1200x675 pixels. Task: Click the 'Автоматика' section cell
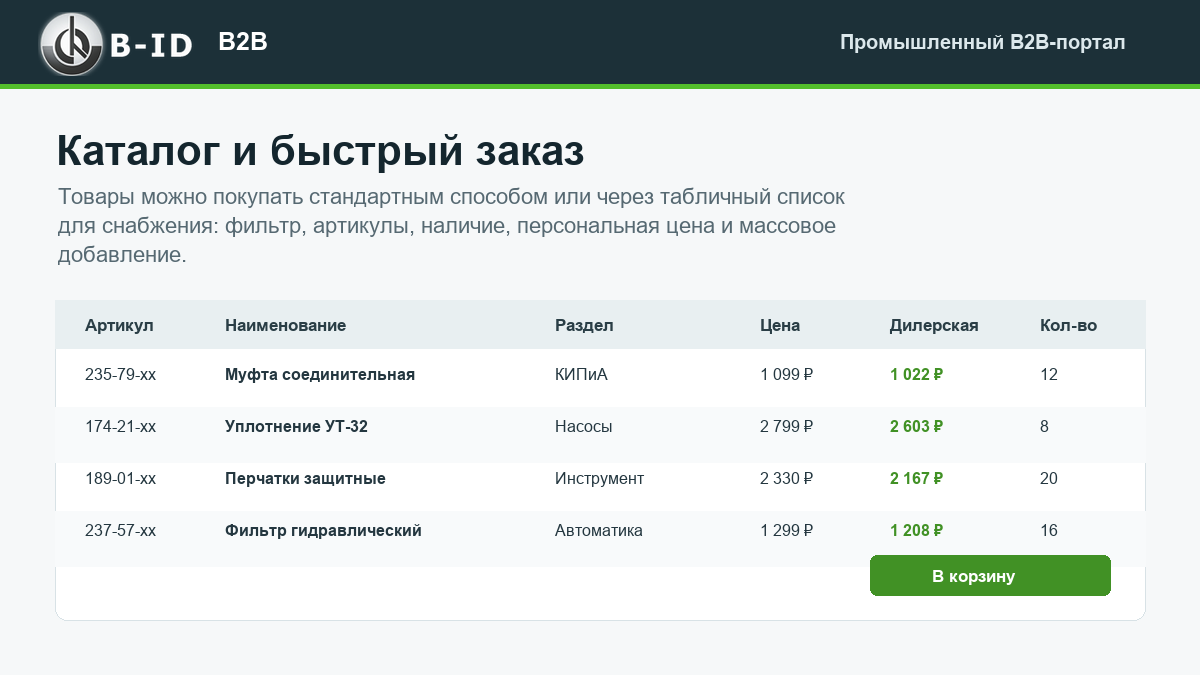[599, 531]
